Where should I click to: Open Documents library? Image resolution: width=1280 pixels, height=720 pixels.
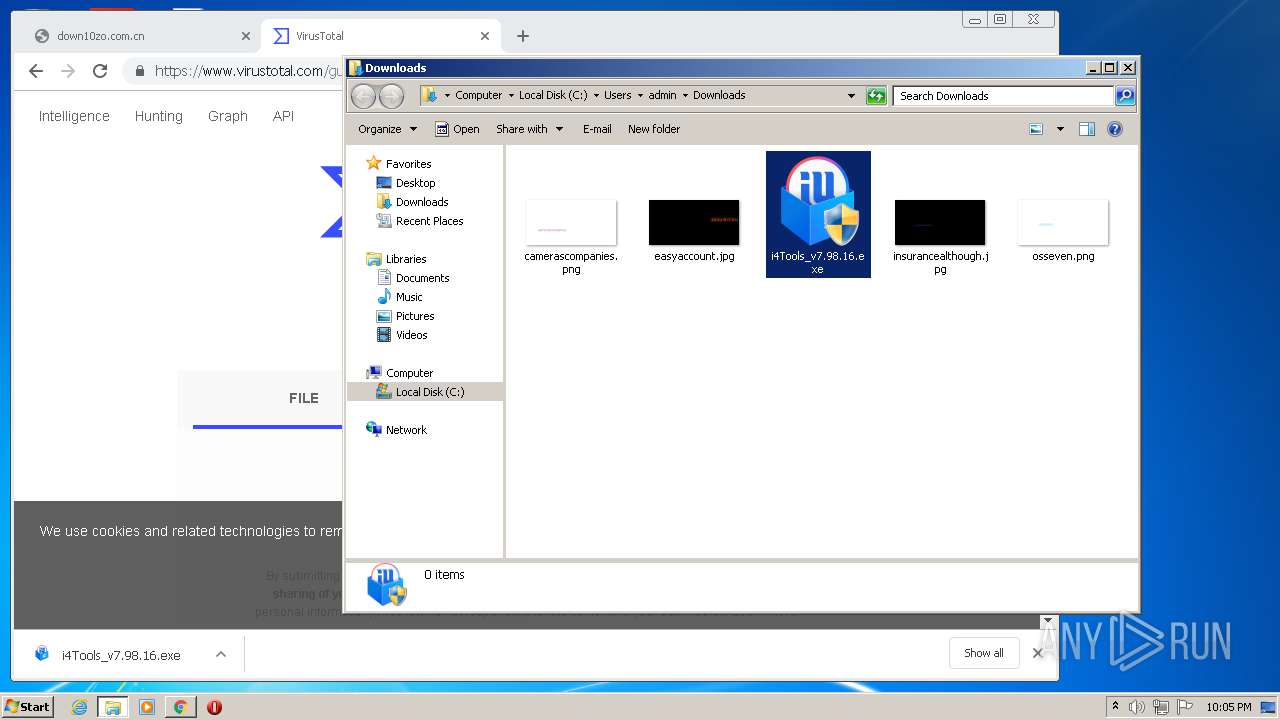coord(422,278)
